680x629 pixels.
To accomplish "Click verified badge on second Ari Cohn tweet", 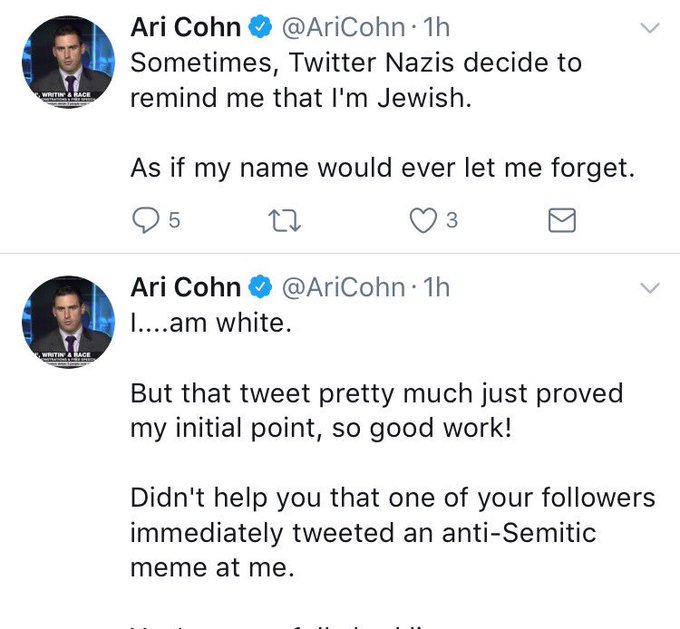I will (x=260, y=288).
